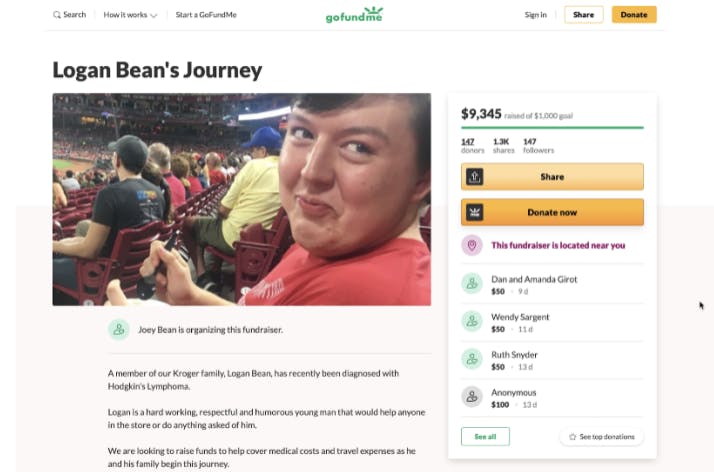The width and height of the screenshot is (714, 472).
Task: Click the Anonymous donor avatar icon
Action: [x=472, y=397]
